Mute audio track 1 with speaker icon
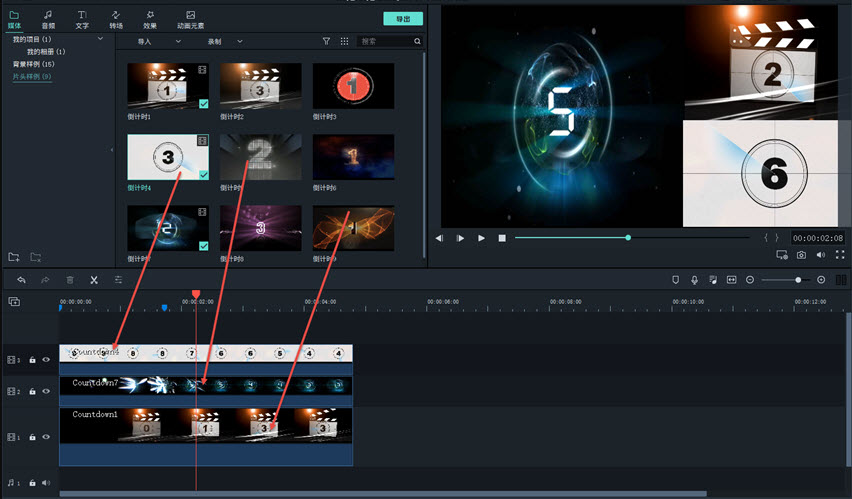Screen dimensions: 852x499 pos(46,483)
